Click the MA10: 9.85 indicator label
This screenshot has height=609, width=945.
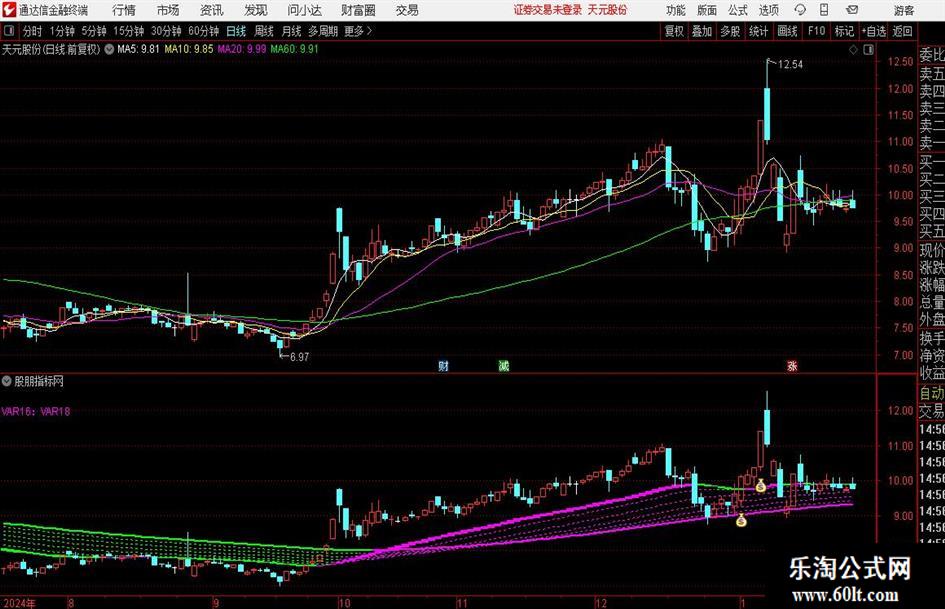tap(189, 49)
